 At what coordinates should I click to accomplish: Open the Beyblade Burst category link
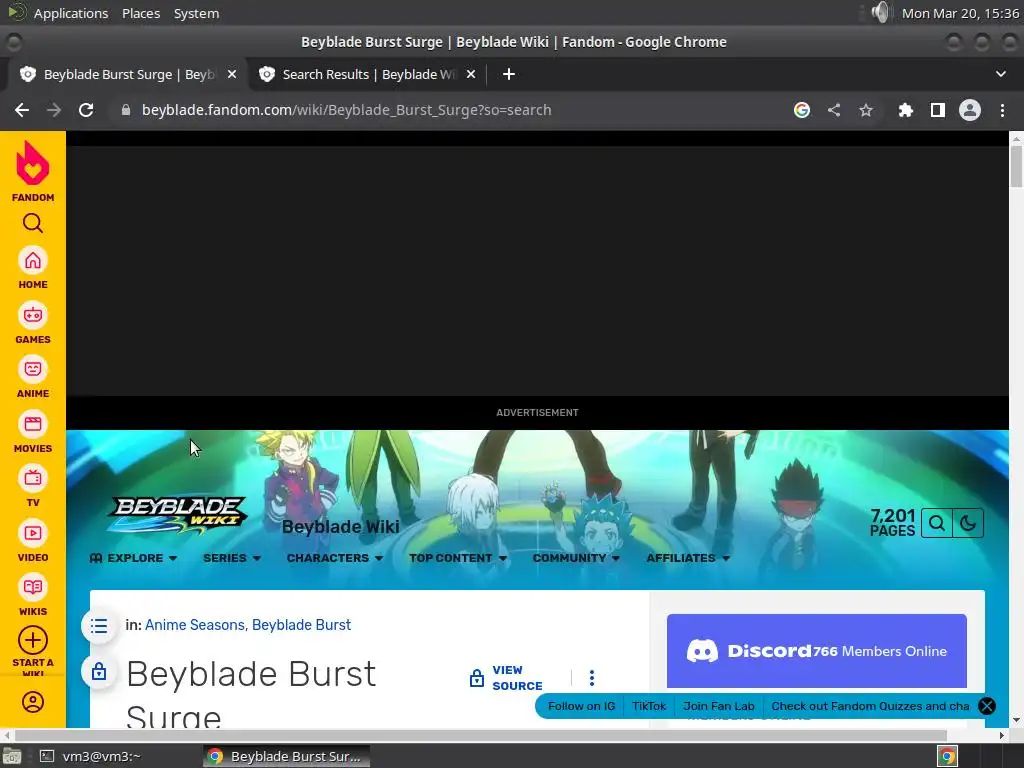301,625
